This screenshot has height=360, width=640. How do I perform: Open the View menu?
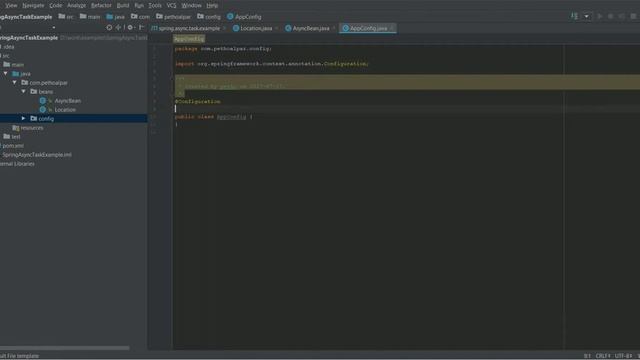pos(11,6)
